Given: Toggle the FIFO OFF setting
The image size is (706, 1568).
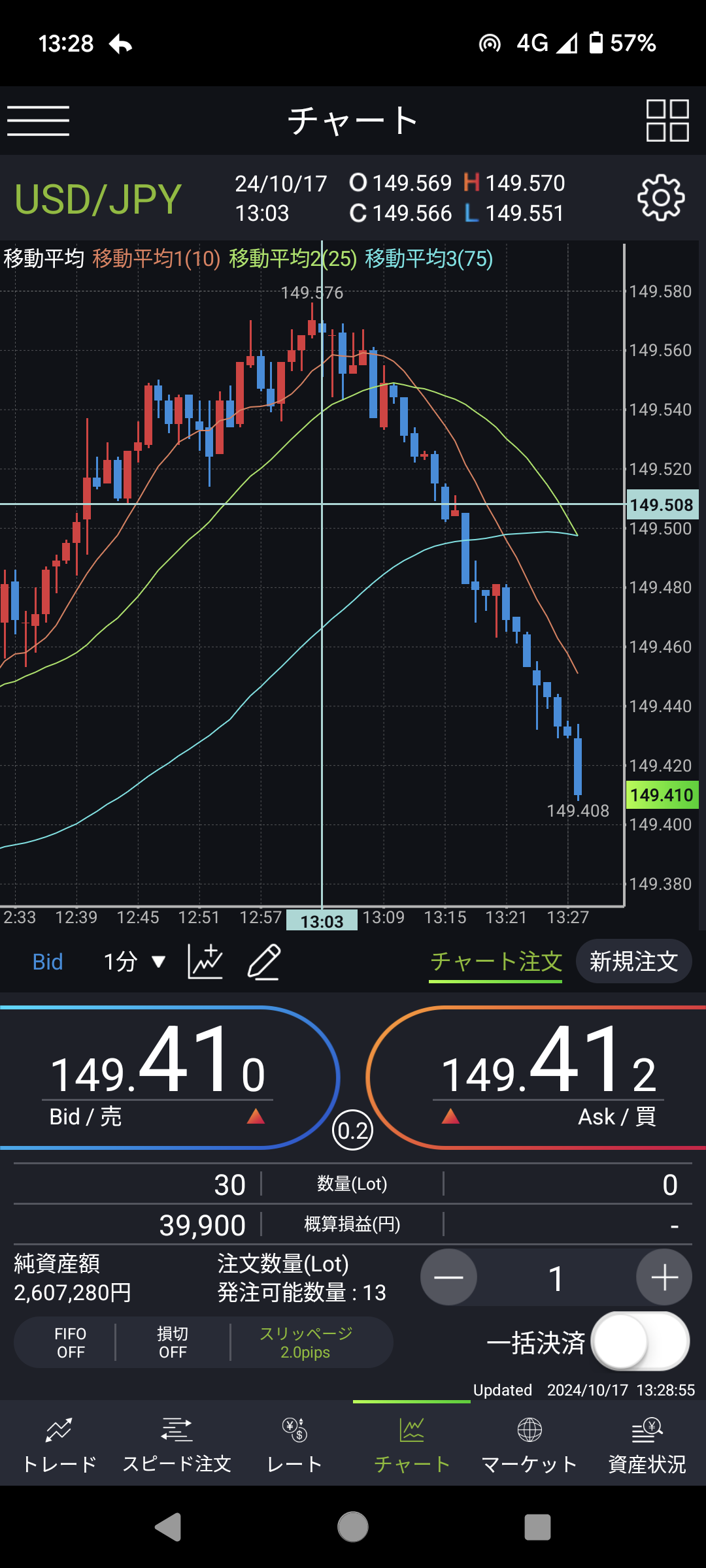Looking at the screenshot, I should (71, 1343).
